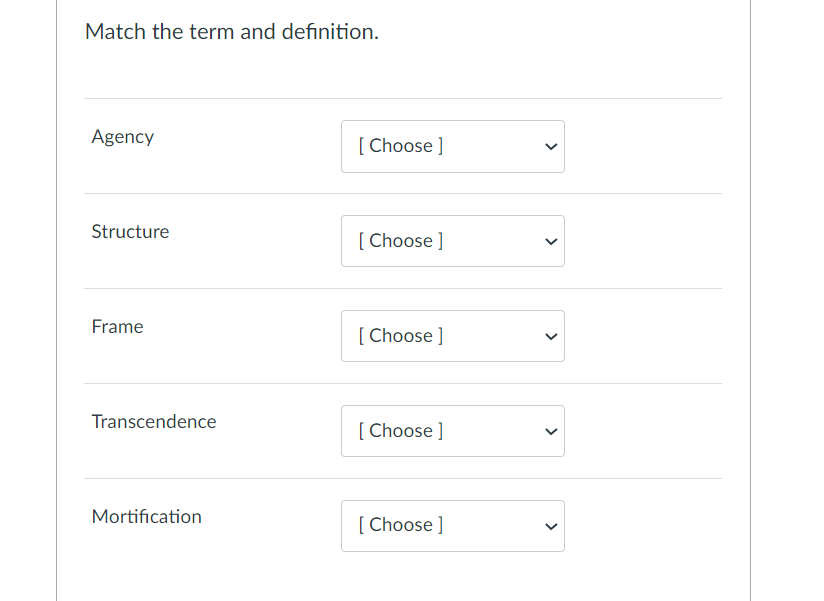824x601 pixels.
Task: Click the chevron arrow in the Transcendence dropdown
Action: coord(549,431)
